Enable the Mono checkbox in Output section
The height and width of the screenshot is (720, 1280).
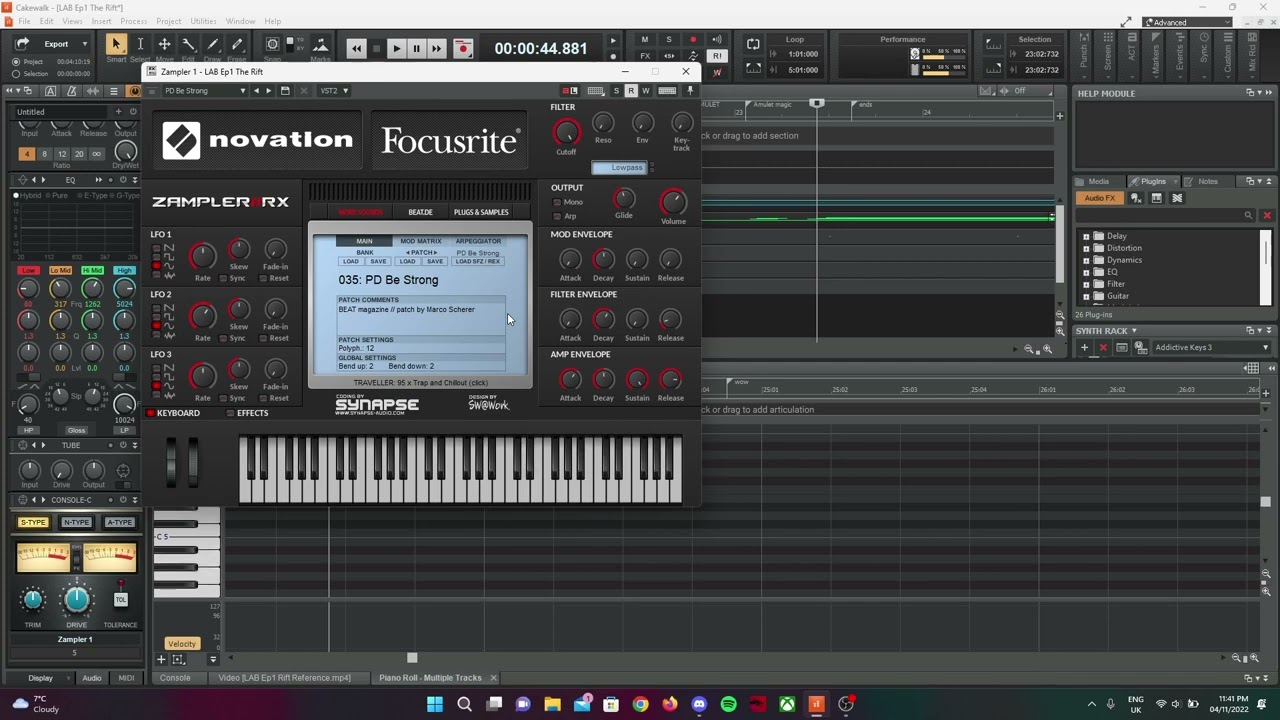pyautogui.click(x=557, y=202)
